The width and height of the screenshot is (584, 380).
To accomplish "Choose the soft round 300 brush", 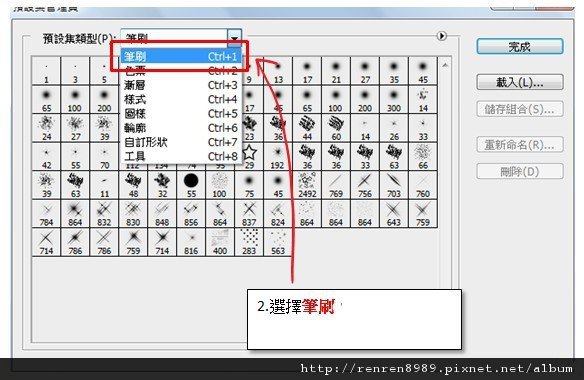I will [394, 99].
